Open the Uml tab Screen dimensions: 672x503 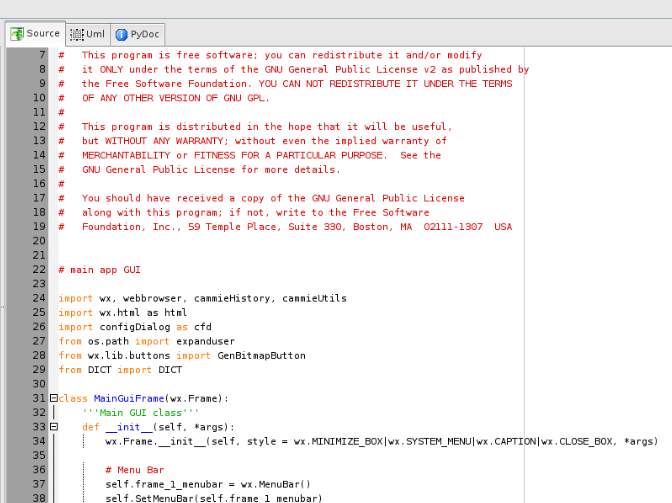click(88, 34)
